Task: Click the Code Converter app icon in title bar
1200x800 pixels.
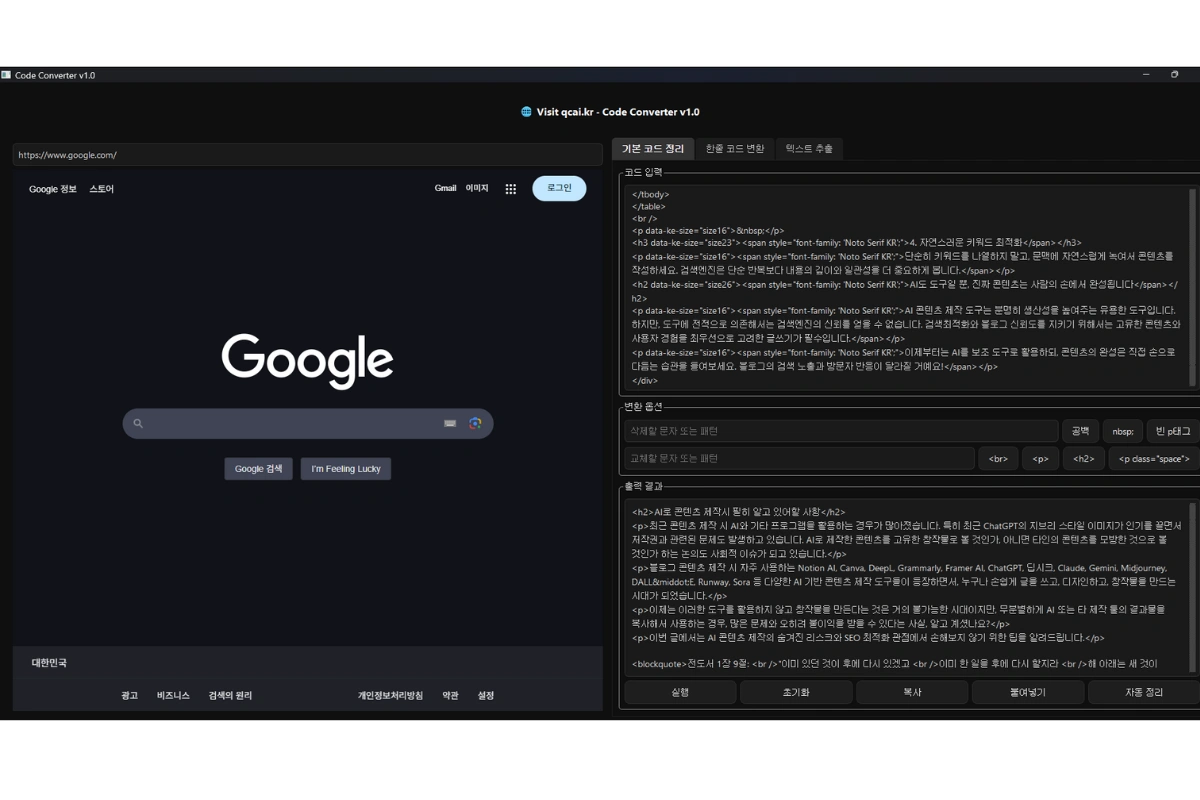Action: pos(7,75)
